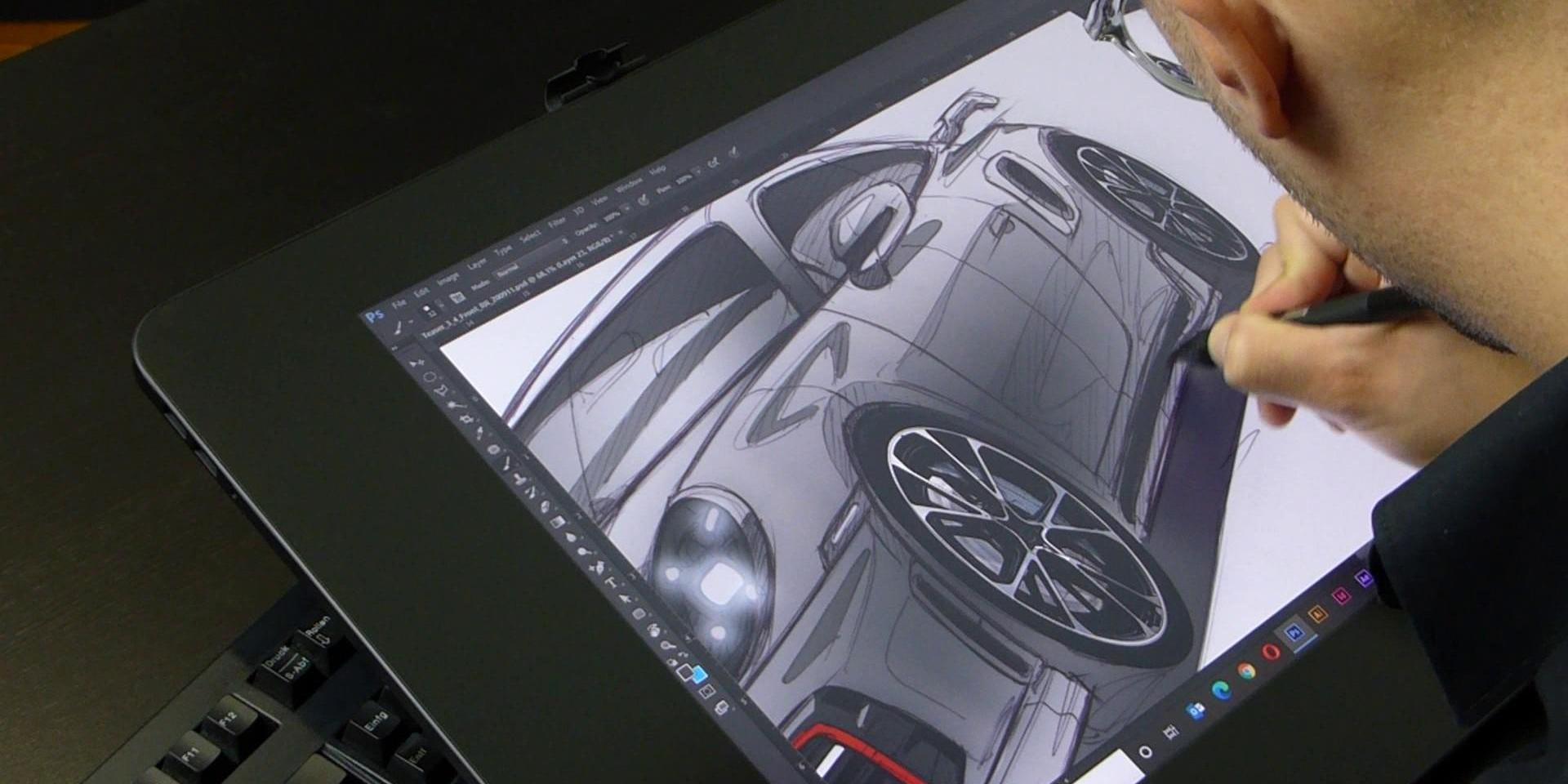Open Opera browser from the taskbar
This screenshot has height=784, width=1568.
click(1272, 652)
